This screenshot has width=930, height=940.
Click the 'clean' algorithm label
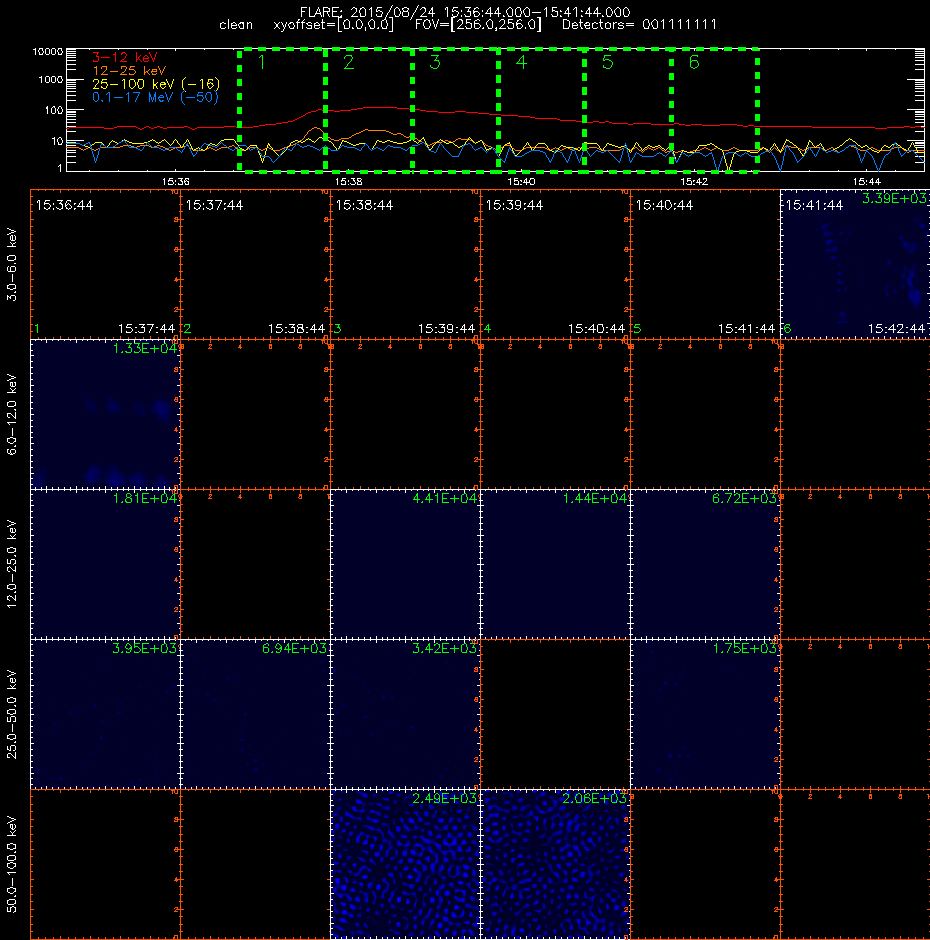coord(236,25)
